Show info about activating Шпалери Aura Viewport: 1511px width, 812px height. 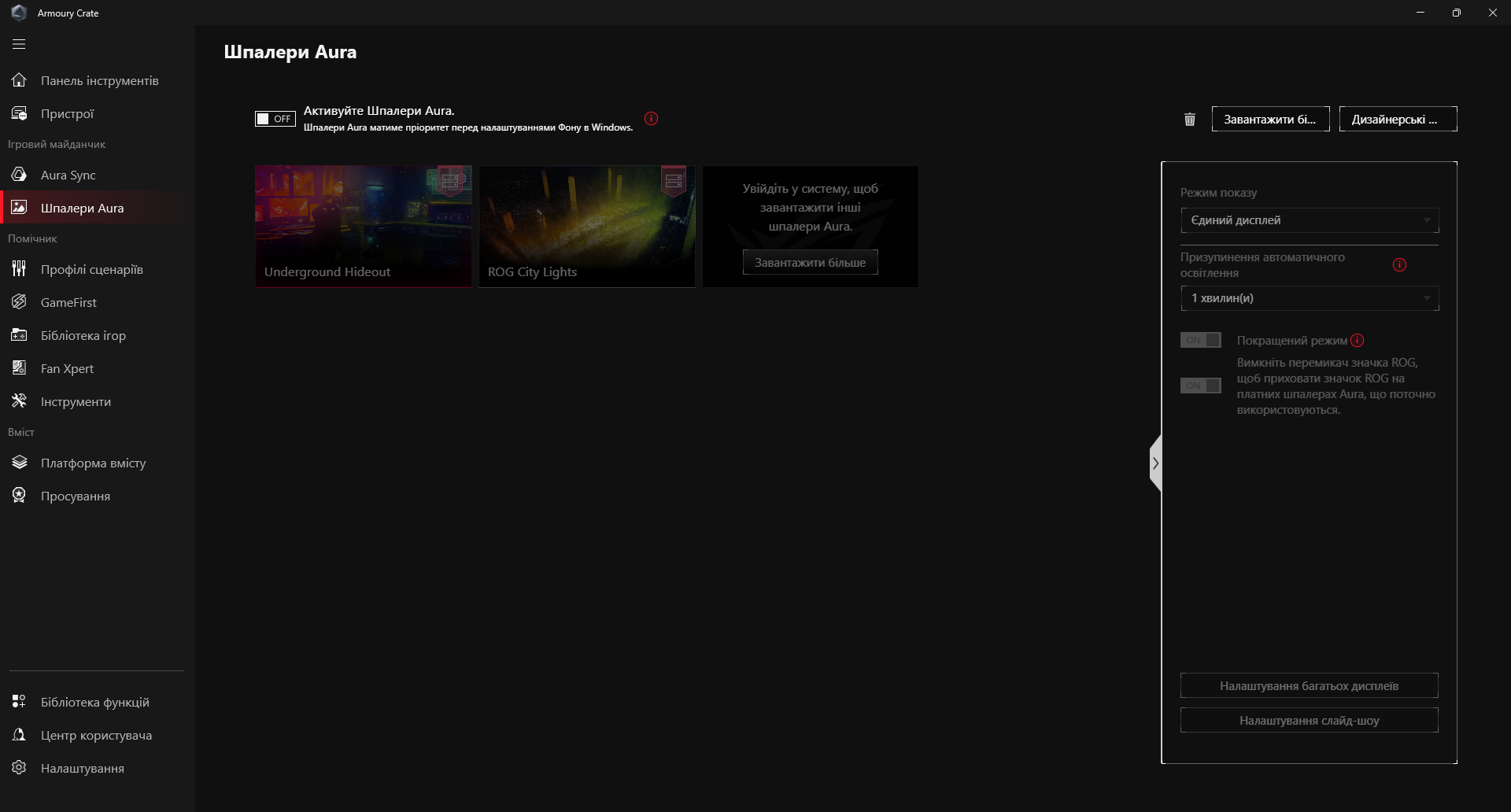(651, 119)
